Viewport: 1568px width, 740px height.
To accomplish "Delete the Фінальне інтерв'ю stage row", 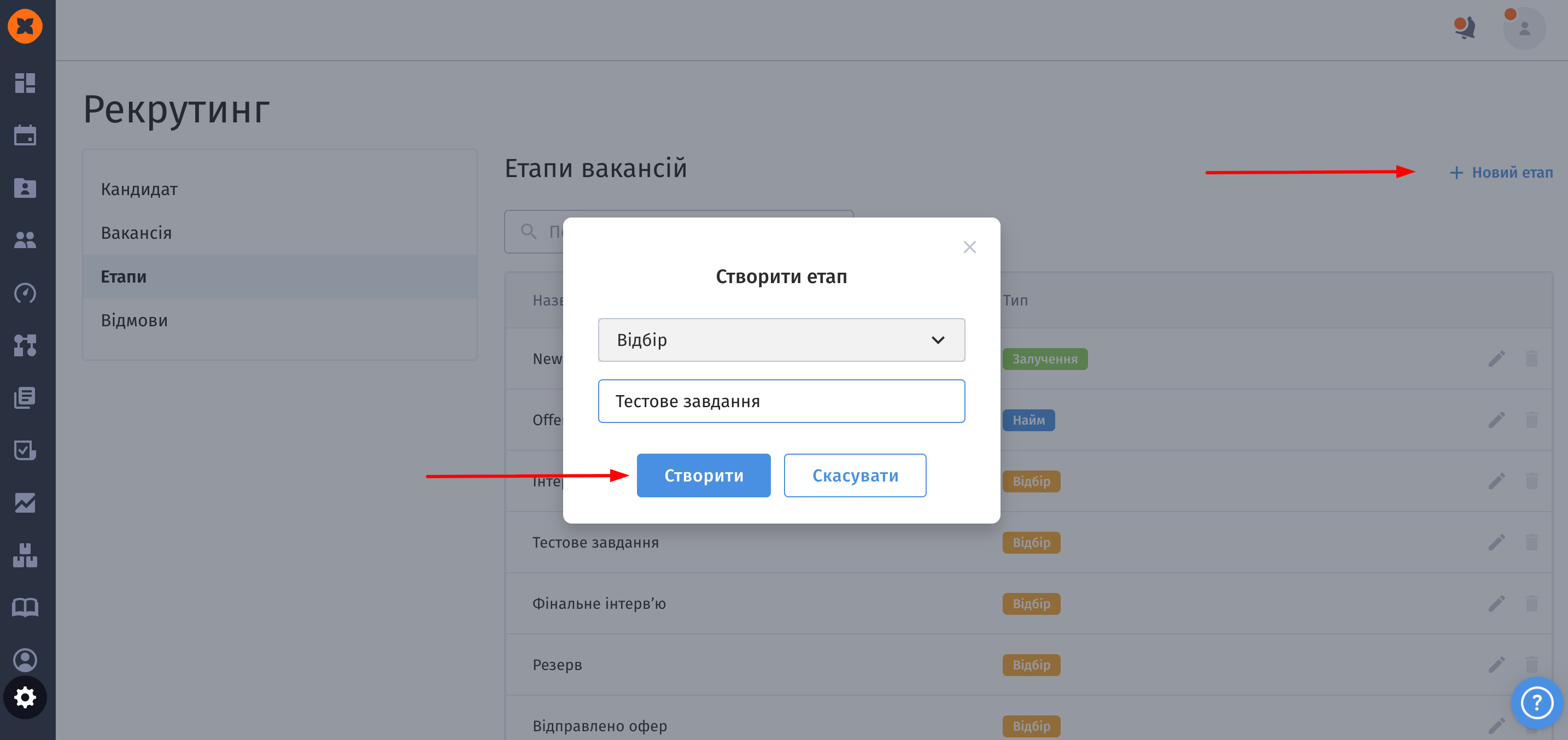I will tap(1531, 604).
